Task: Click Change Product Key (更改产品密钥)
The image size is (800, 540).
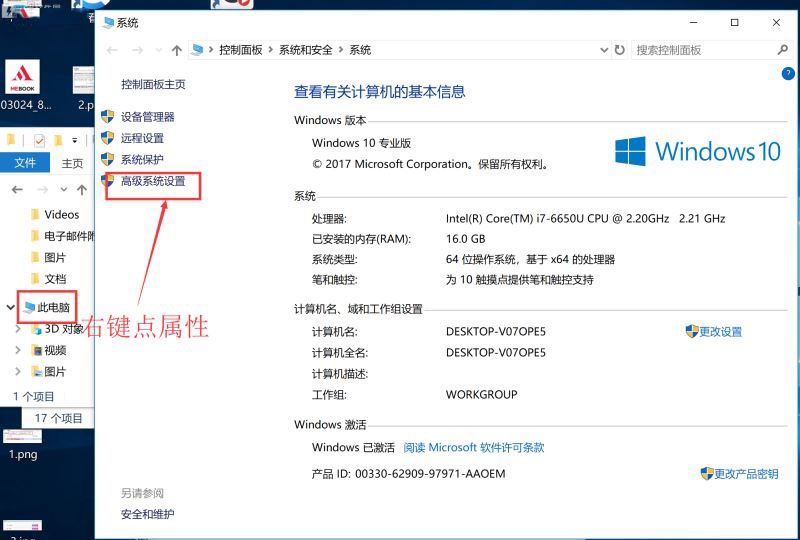Action: click(x=746, y=474)
